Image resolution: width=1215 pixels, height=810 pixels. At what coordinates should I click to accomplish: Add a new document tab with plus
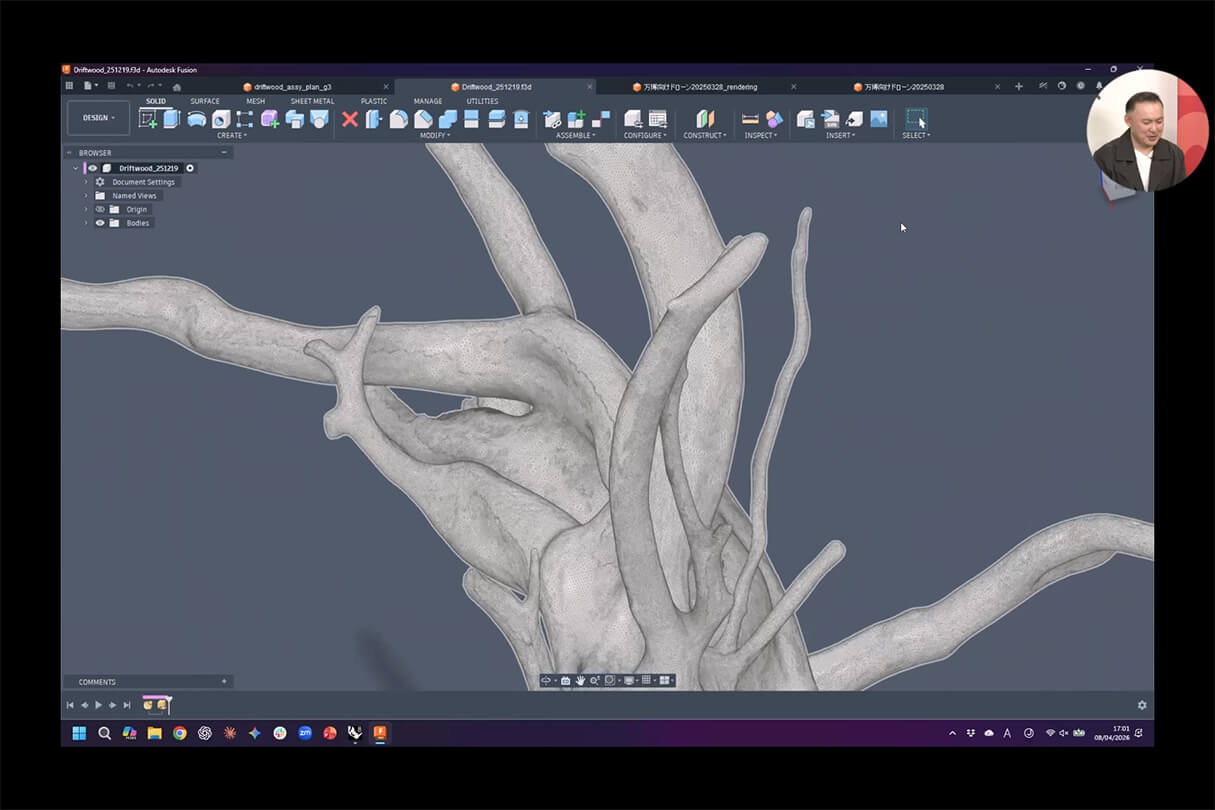pyautogui.click(x=1019, y=86)
